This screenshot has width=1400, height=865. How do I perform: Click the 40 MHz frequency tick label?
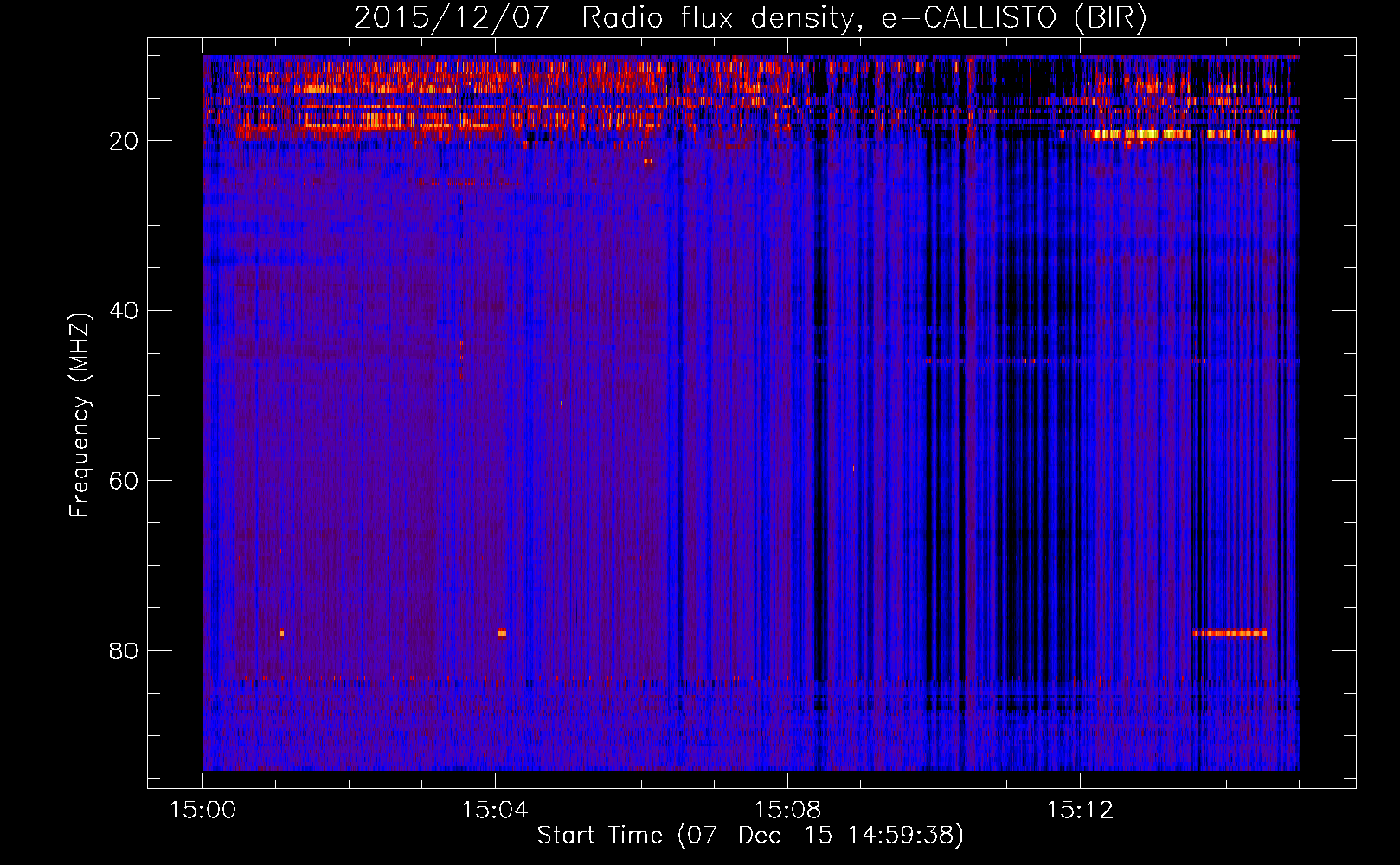125,311
